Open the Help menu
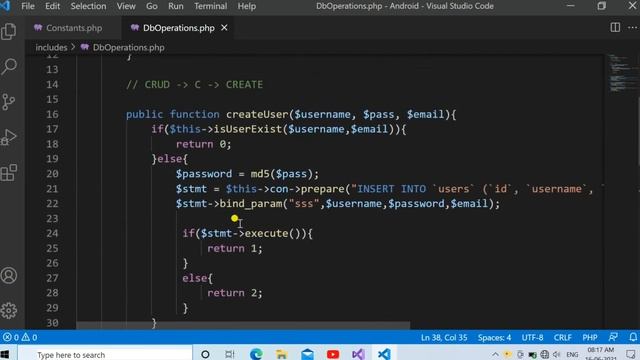 click(247, 6)
